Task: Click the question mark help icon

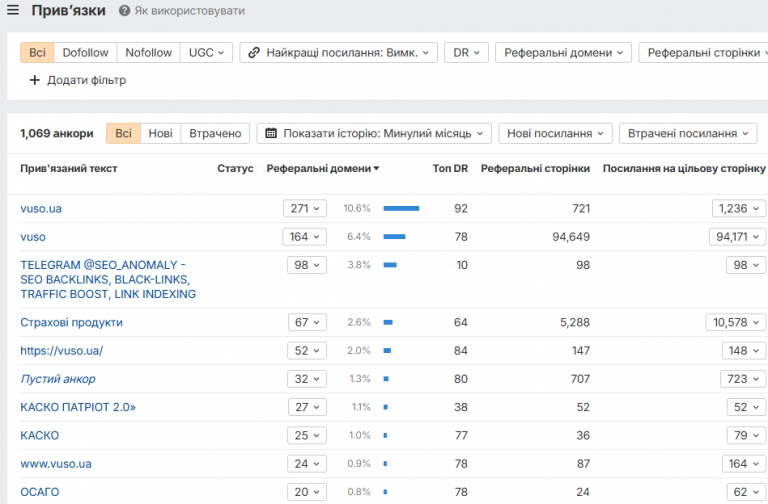Action: [x=124, y=11]
